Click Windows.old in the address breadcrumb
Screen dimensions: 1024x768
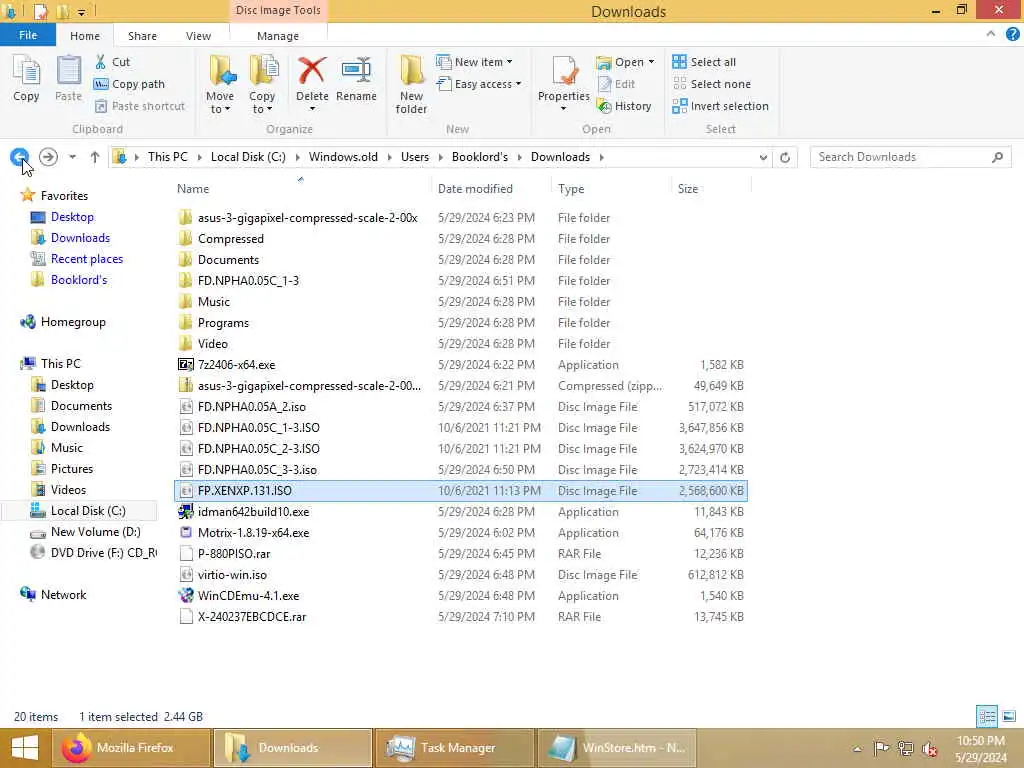tap(343, 157)
